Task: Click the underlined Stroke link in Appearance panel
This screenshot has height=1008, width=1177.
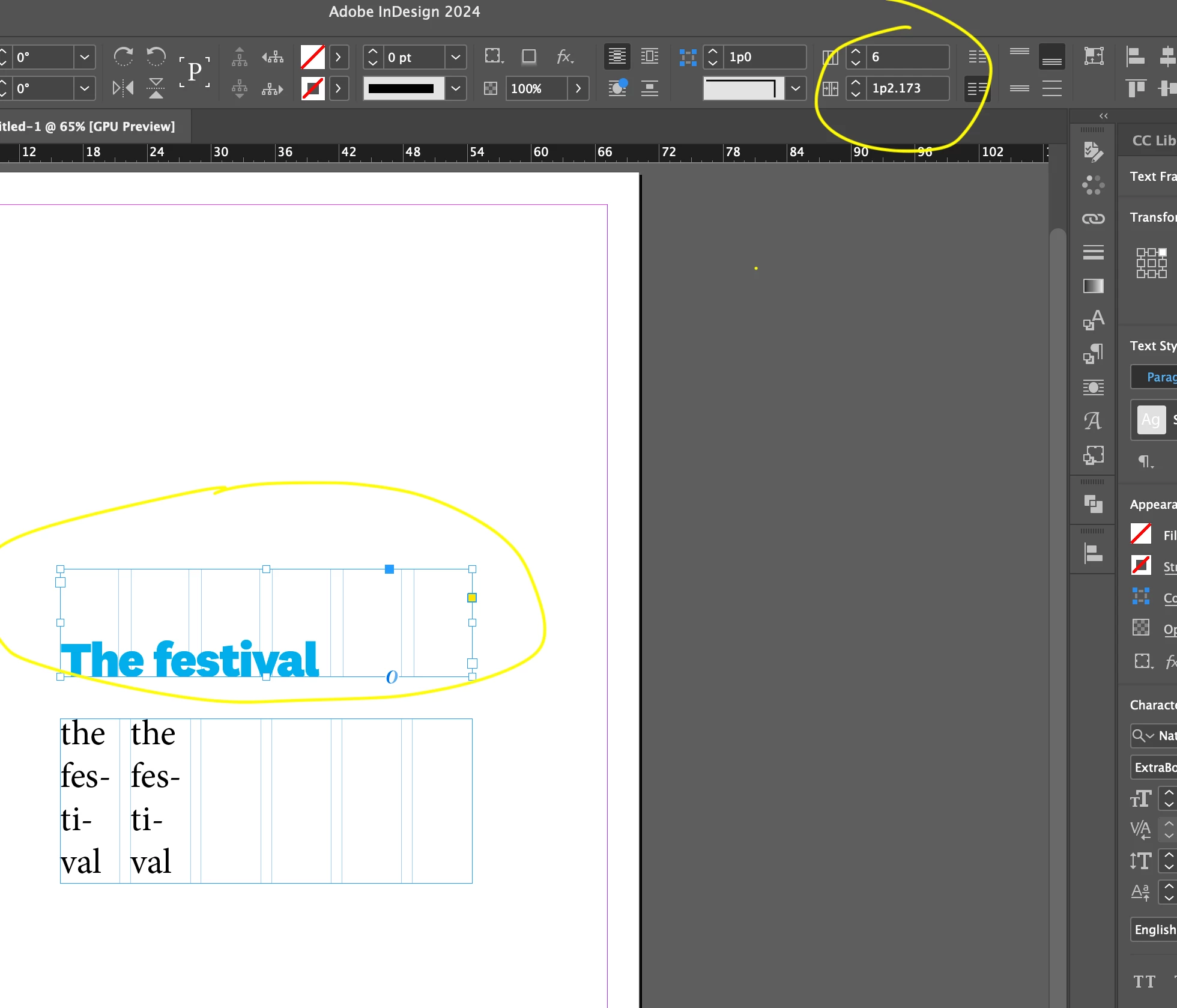Action: [1169, 566]
